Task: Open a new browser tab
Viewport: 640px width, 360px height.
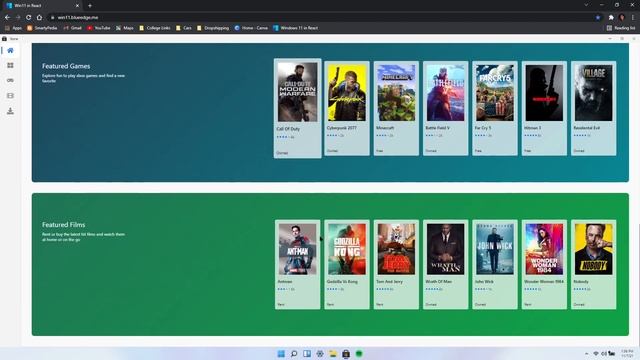Action: point(90,6)
